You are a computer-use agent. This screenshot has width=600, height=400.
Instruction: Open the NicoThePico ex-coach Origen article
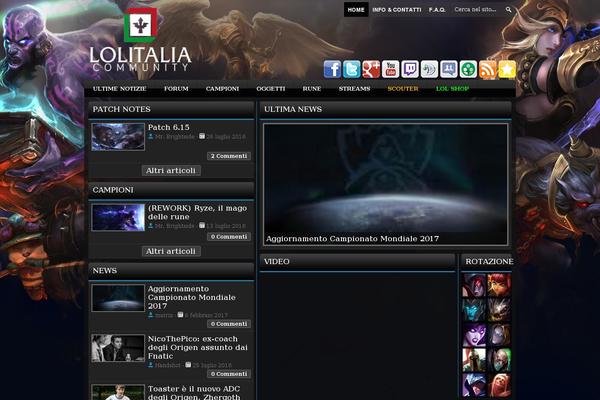point(198,347)
